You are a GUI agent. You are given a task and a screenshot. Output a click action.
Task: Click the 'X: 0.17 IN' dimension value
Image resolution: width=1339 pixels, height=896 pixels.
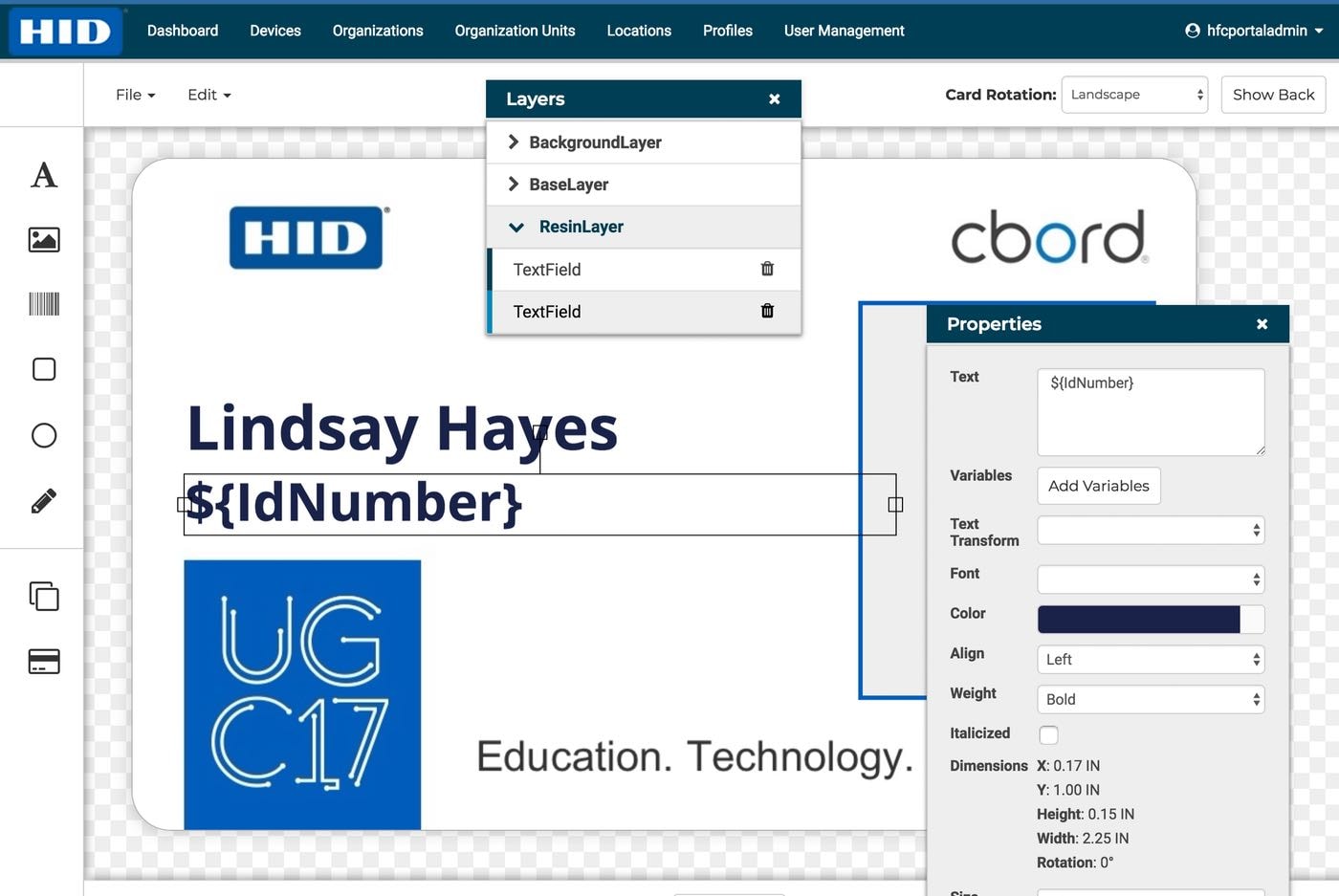click(x=1068, y=765)
